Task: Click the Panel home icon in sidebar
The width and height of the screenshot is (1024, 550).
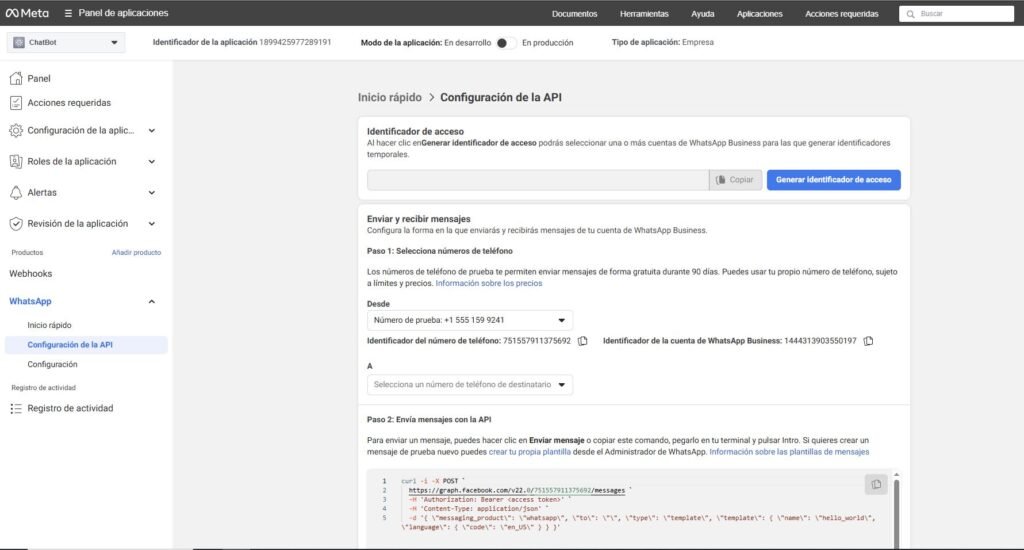Action: point(16,78)
